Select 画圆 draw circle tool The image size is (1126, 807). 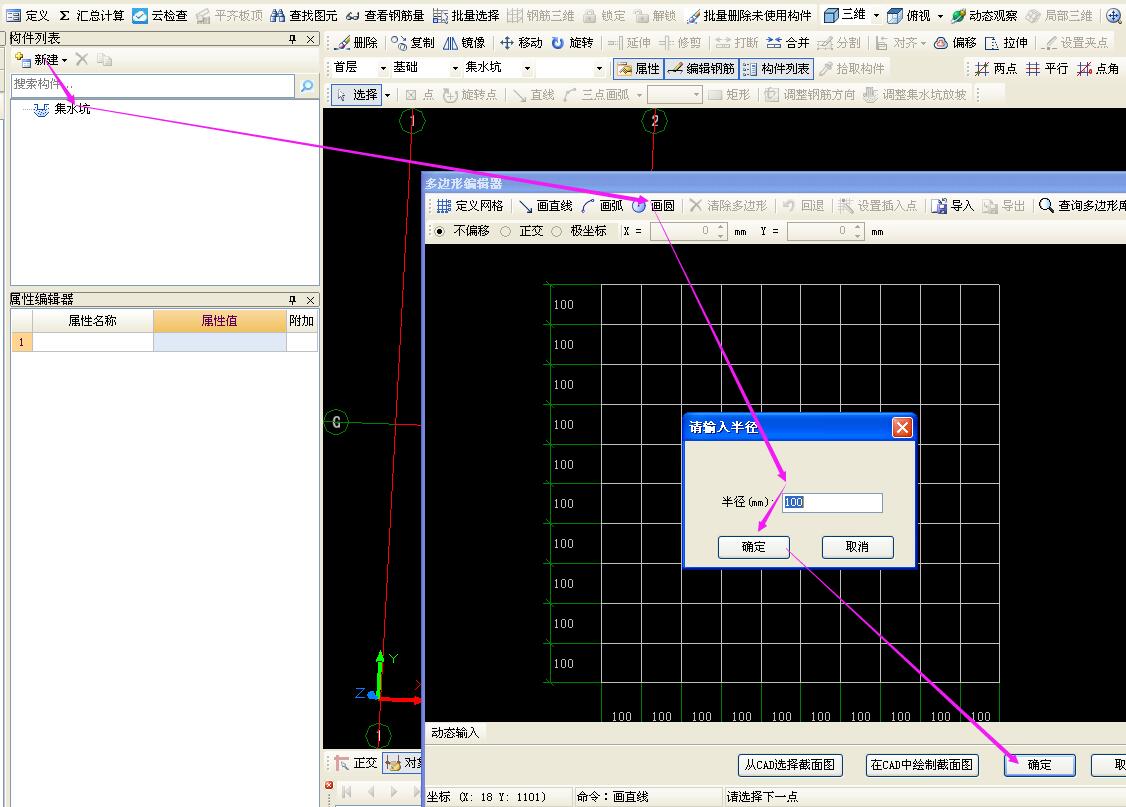[653, 205]
